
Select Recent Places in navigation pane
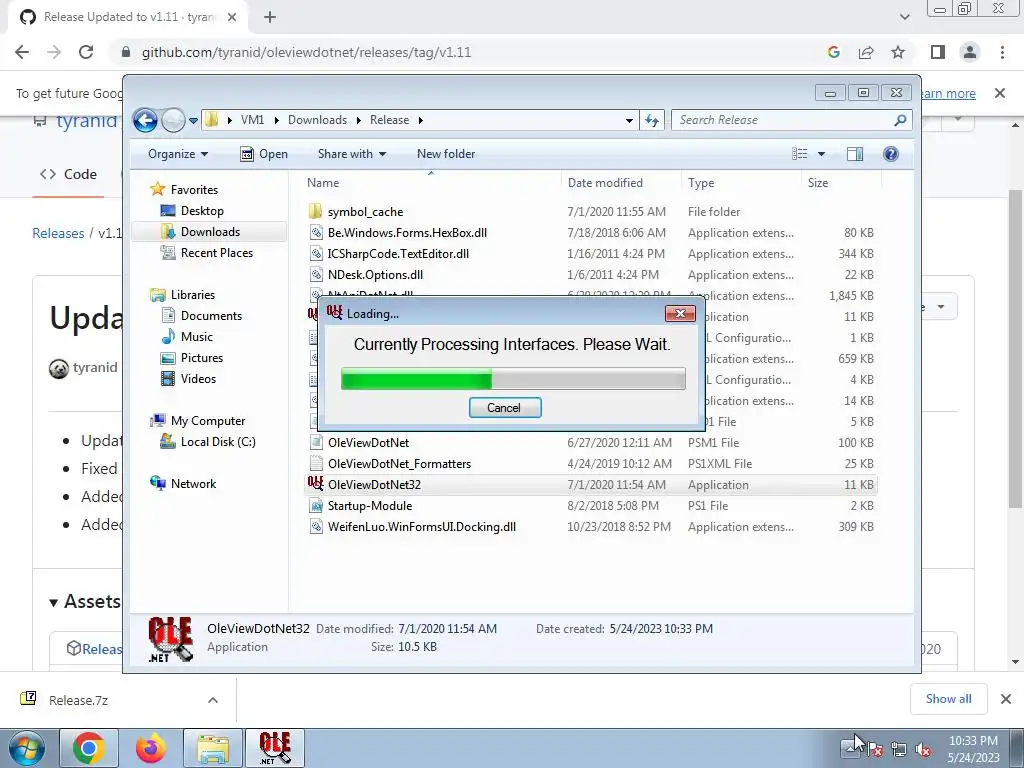tap(216, 253)
